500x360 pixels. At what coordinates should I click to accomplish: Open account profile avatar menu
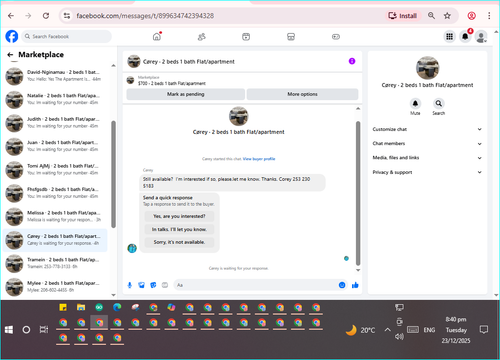click(481, 37)
